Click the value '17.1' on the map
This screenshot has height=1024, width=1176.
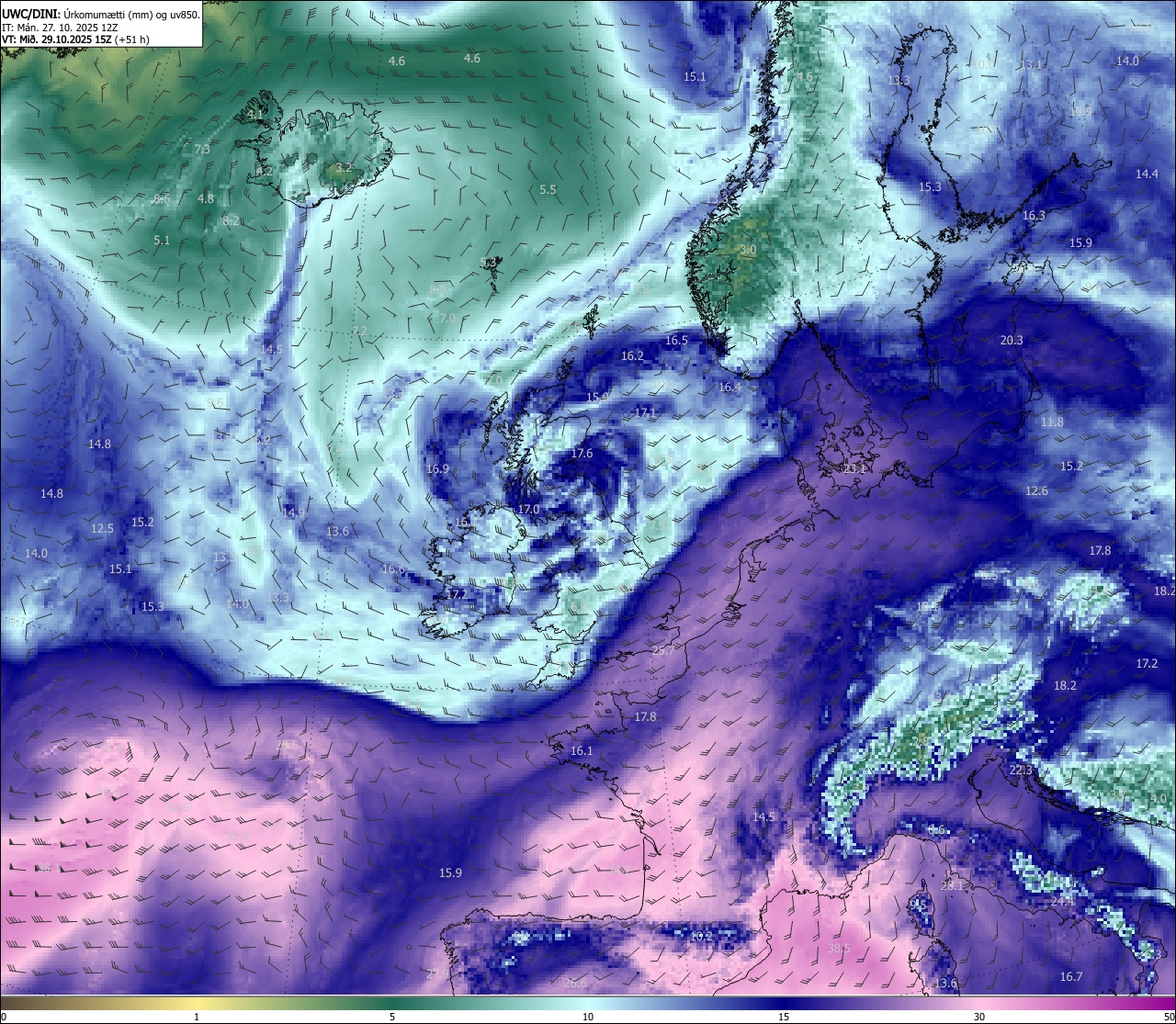646,412
